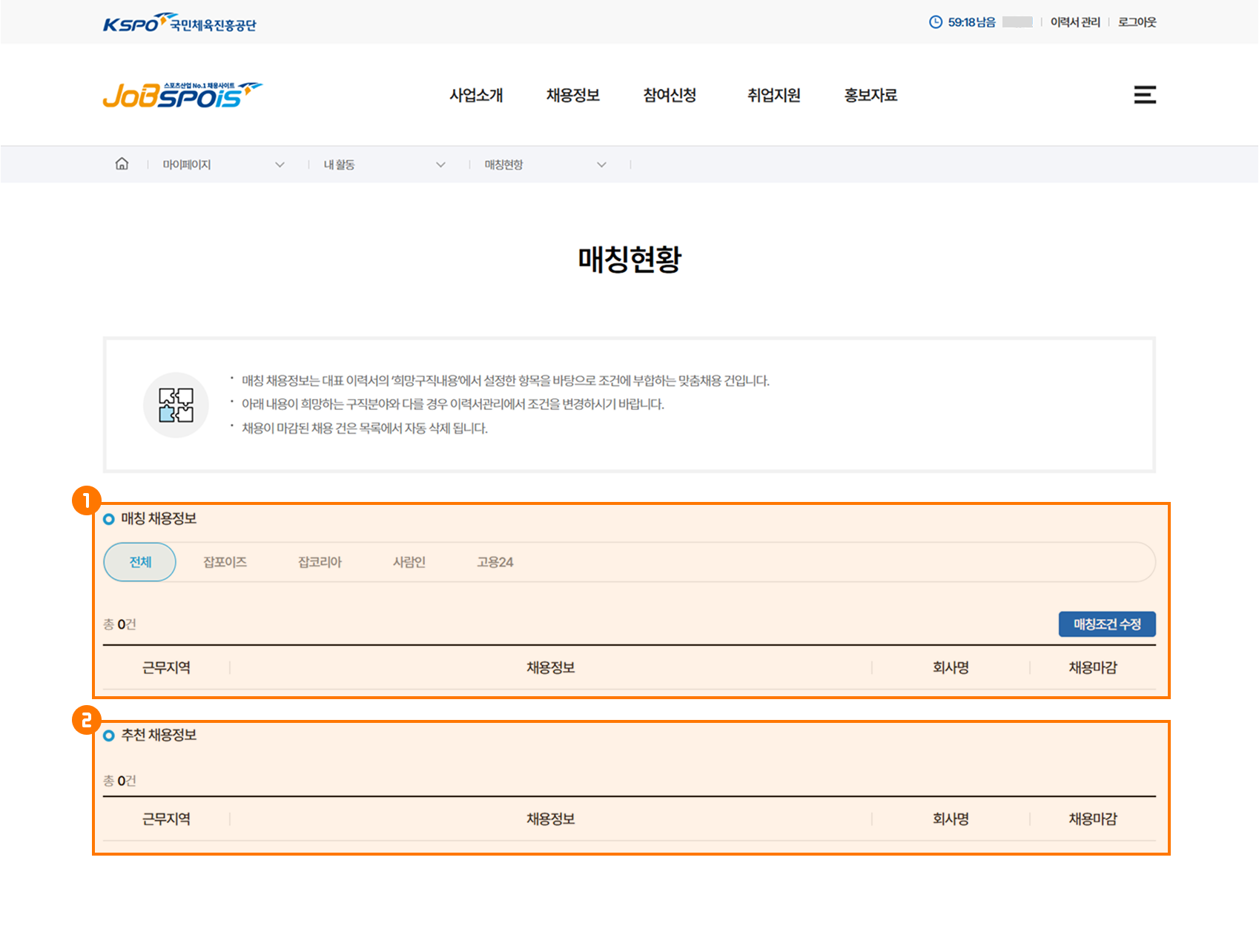Open the 홍보자료 menu
The image size is (1259, 952).
[x=870, y=95]
